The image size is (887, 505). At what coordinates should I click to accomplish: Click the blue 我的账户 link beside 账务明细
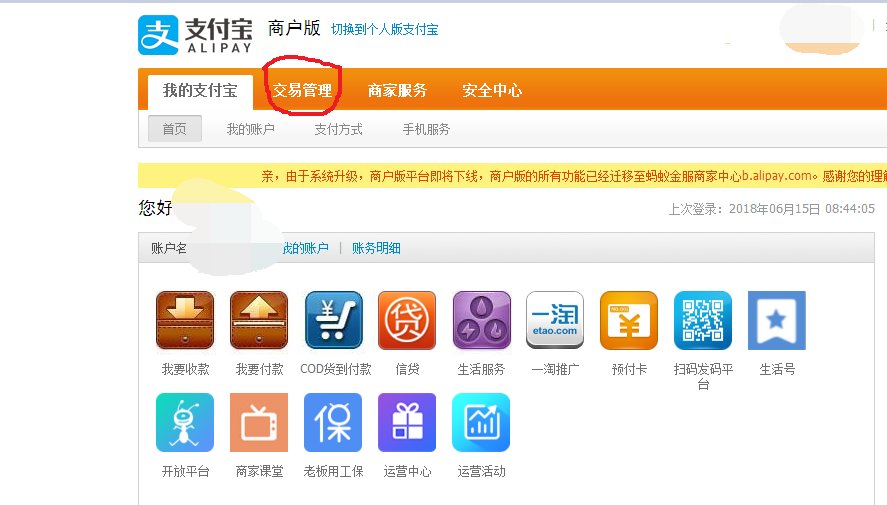[305, 248]
